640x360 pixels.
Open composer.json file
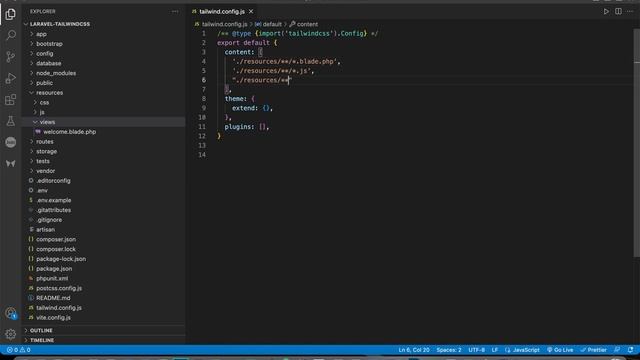[56, 240]
